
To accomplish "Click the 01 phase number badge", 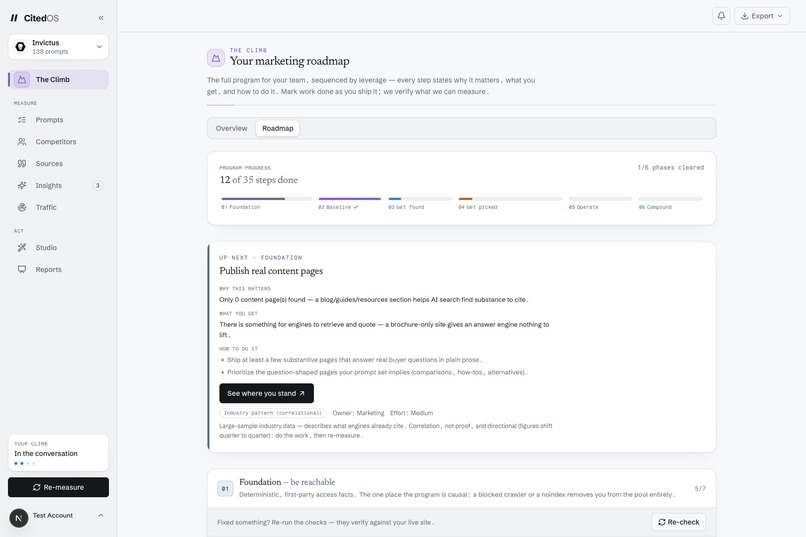I will click(225, 489).
